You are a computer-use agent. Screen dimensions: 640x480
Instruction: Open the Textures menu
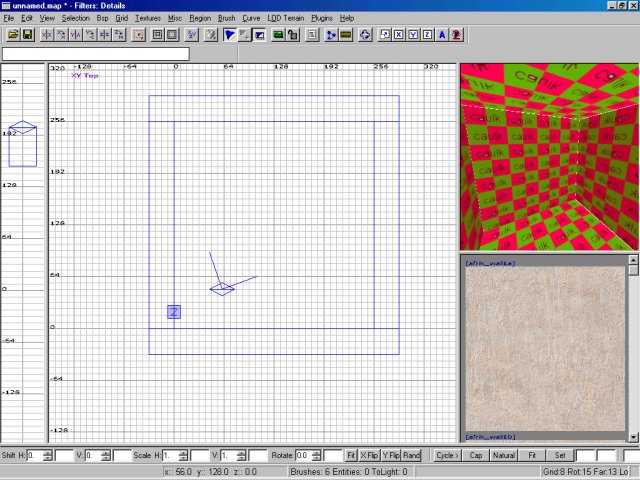(147, 18)
